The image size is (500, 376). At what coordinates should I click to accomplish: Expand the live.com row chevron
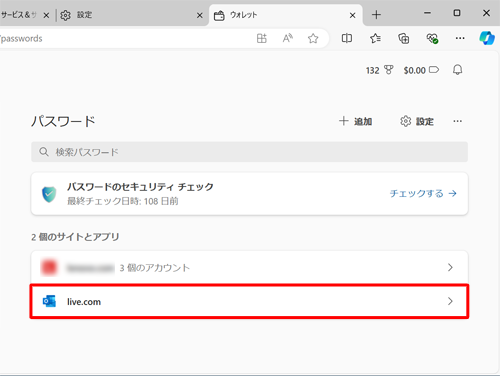(450, 301)
